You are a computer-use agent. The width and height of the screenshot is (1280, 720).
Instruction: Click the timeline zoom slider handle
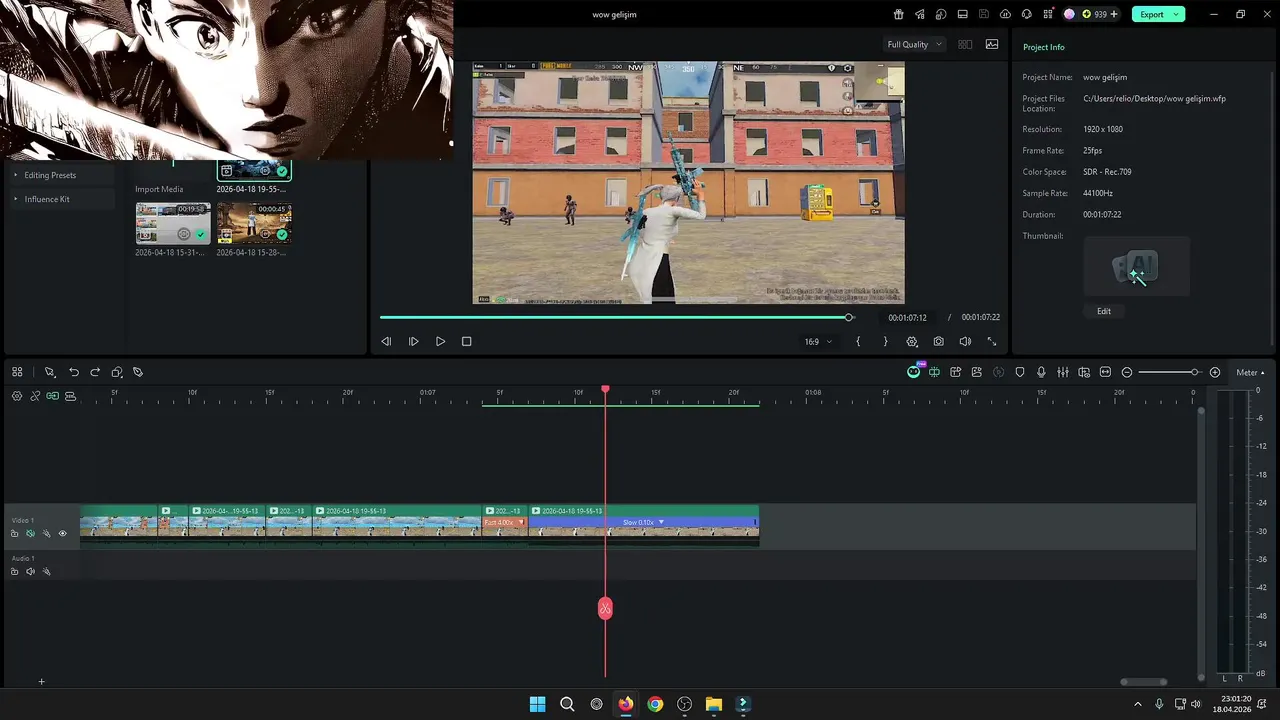point(1194,372)
